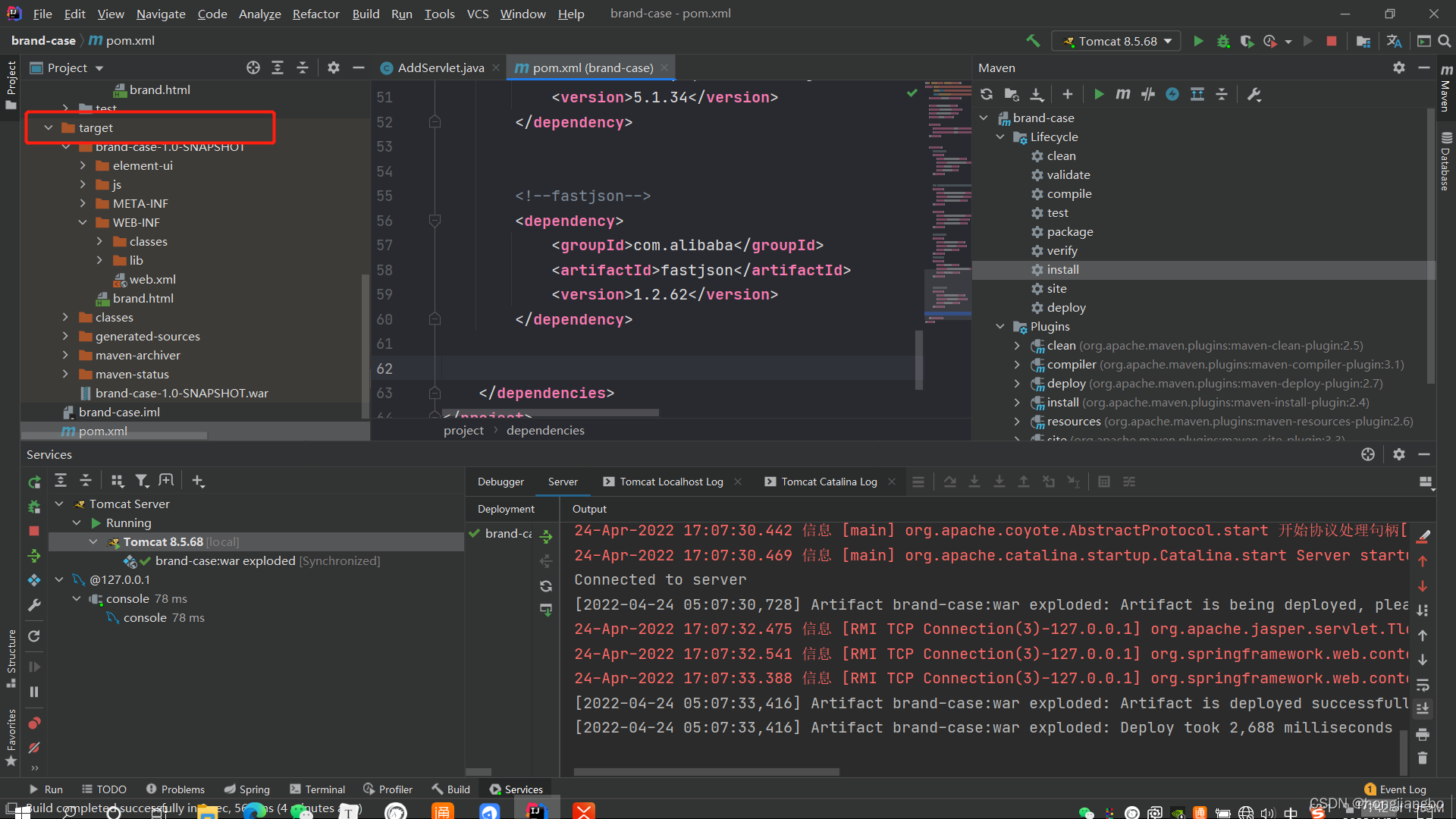Expand the compiler plugin node in Maven

pyautogui.click(x=1017, y=365)
